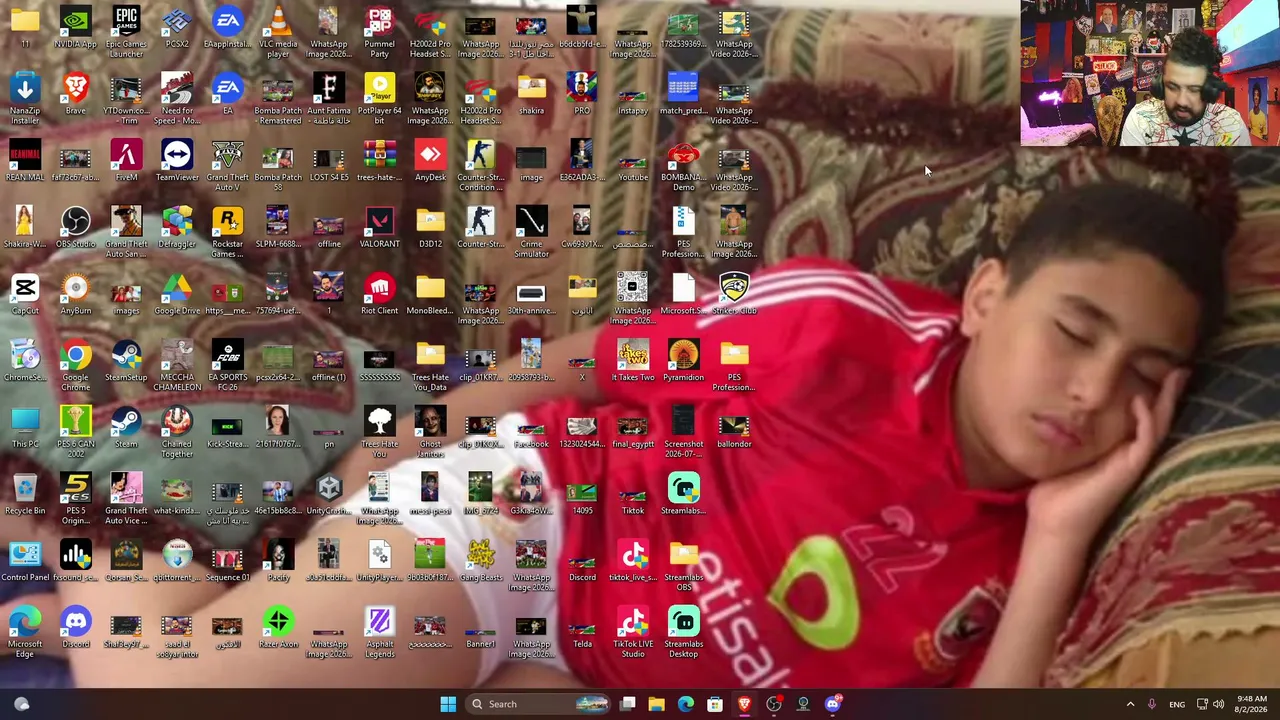This screenshot has width=1280, height=720.
Task: Select the qbittorrent setup desktop icon
Action: [177, 562]
